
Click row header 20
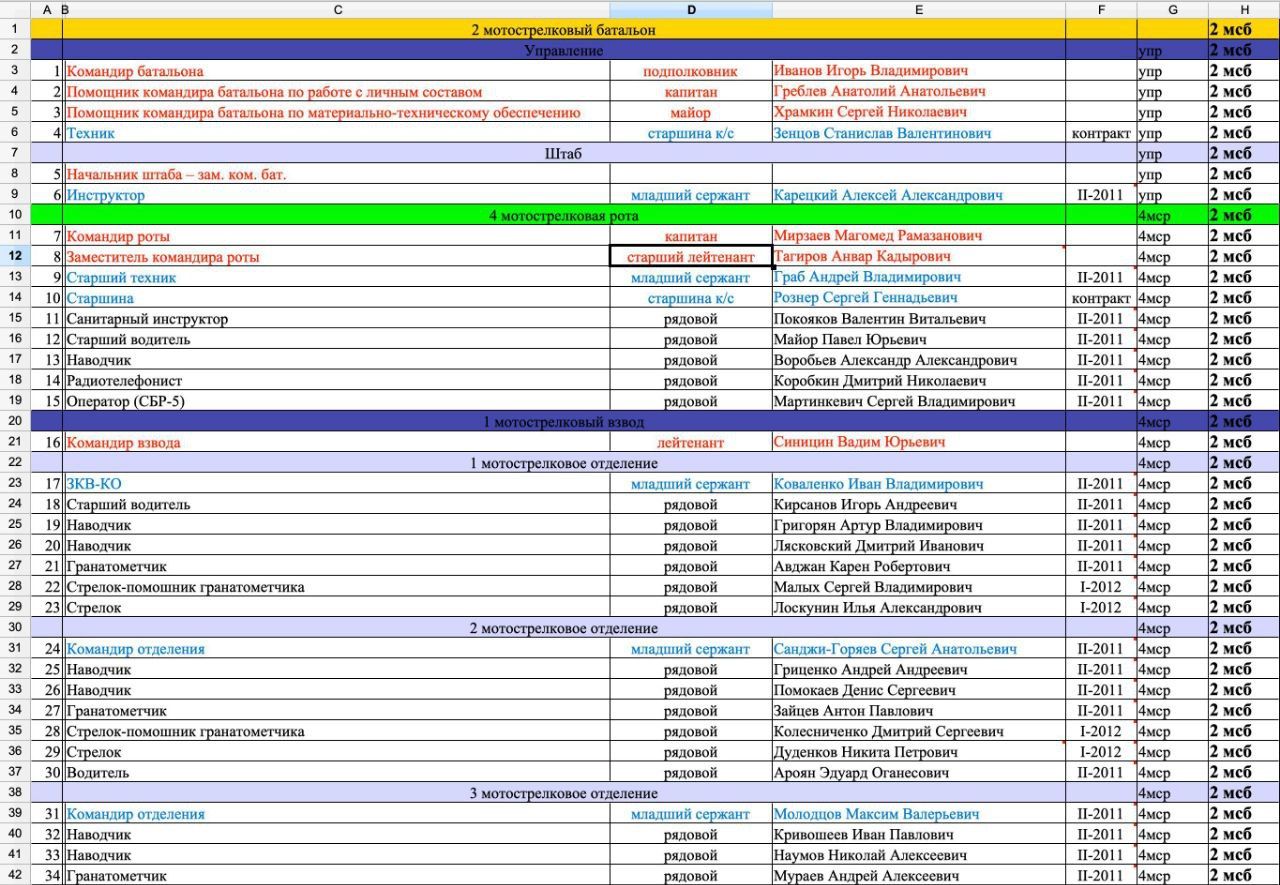click(15, 422)
